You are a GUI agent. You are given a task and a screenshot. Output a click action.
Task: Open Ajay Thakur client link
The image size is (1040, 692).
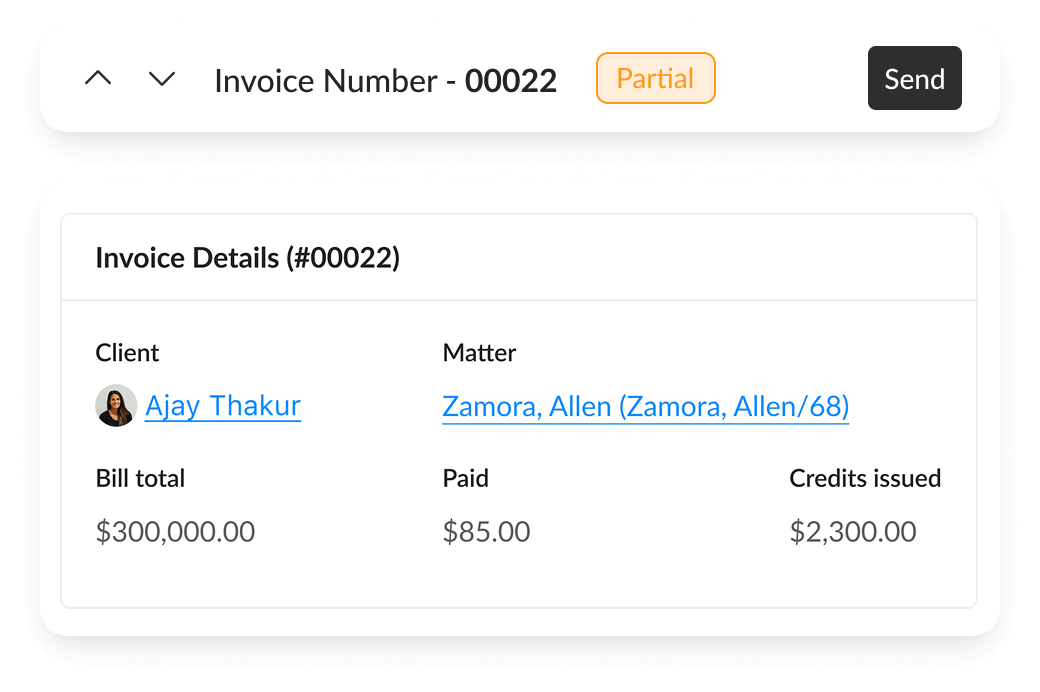[x=222, y=406]
